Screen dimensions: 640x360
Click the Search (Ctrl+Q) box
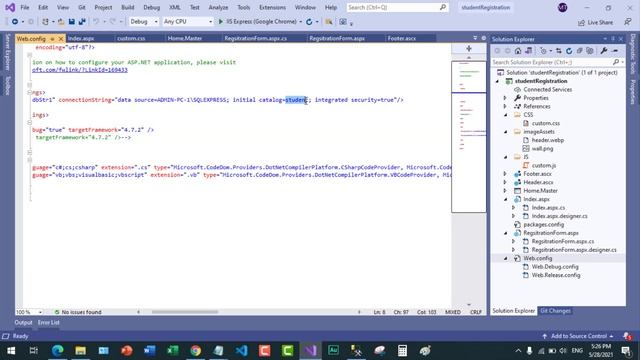point(397,7)
